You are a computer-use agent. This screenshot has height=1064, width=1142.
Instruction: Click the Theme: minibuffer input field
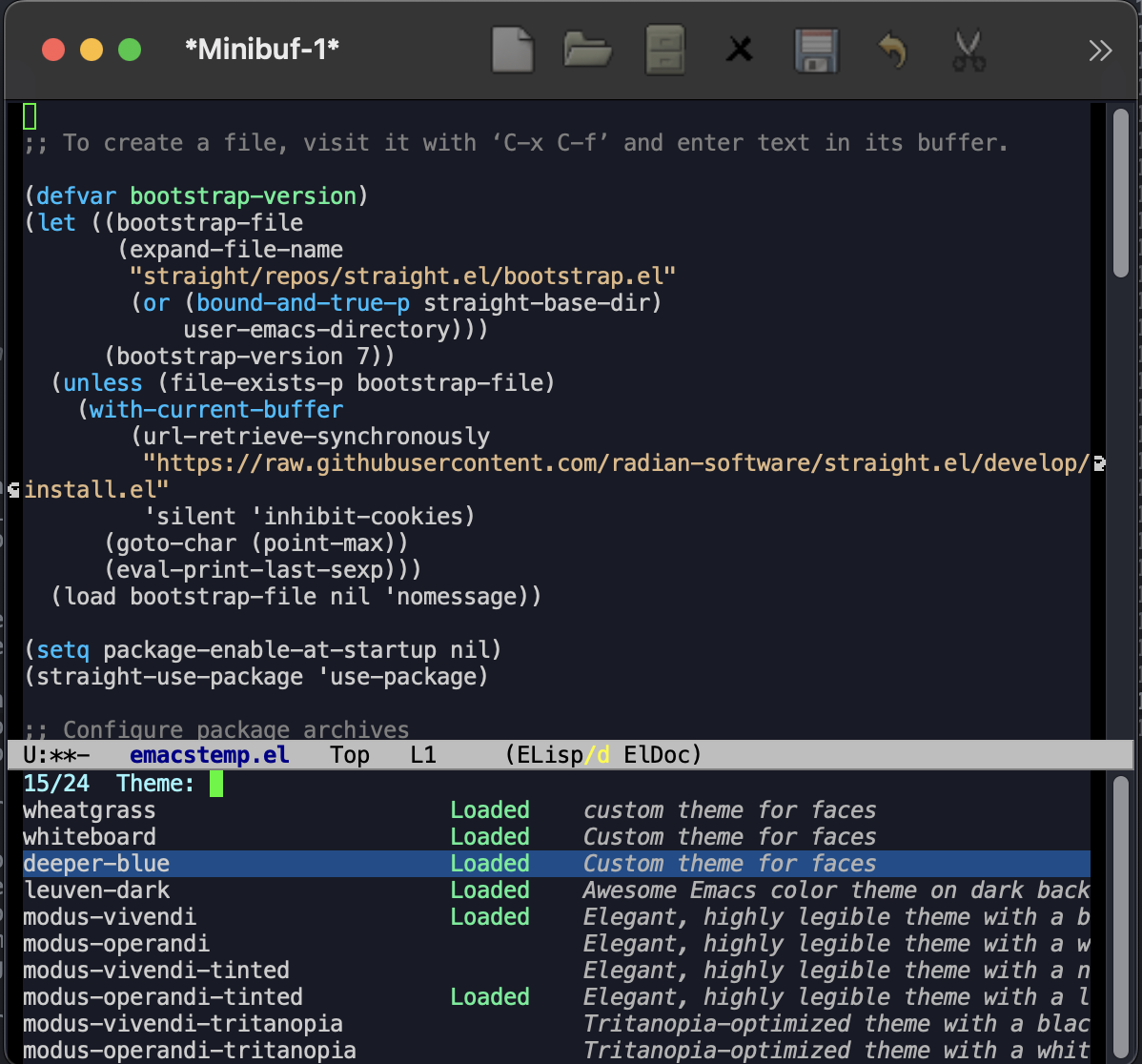[x=648, y=784]
